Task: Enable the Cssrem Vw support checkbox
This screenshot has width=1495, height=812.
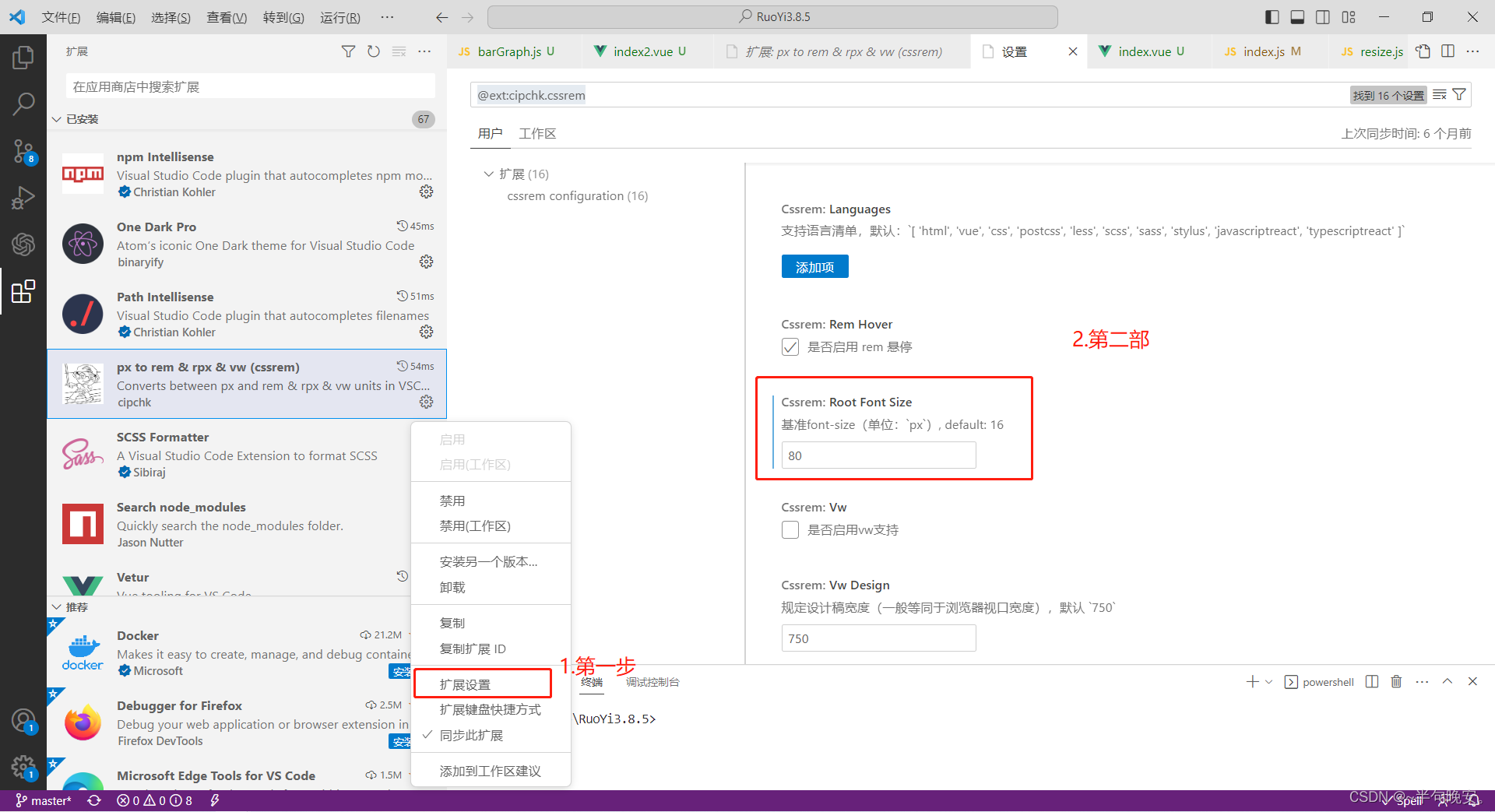Action: [790, 530]
